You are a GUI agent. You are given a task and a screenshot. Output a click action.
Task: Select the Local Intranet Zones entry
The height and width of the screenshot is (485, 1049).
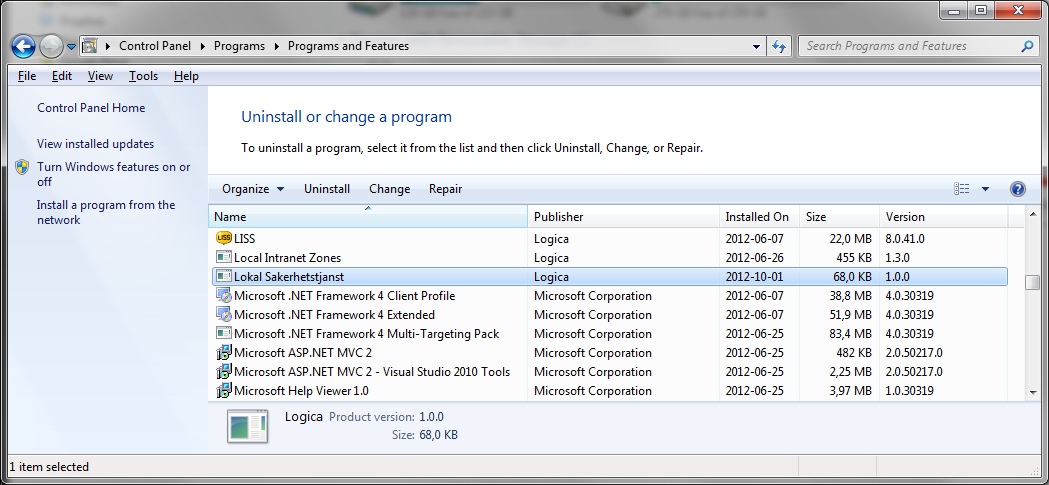pos(288,258)
